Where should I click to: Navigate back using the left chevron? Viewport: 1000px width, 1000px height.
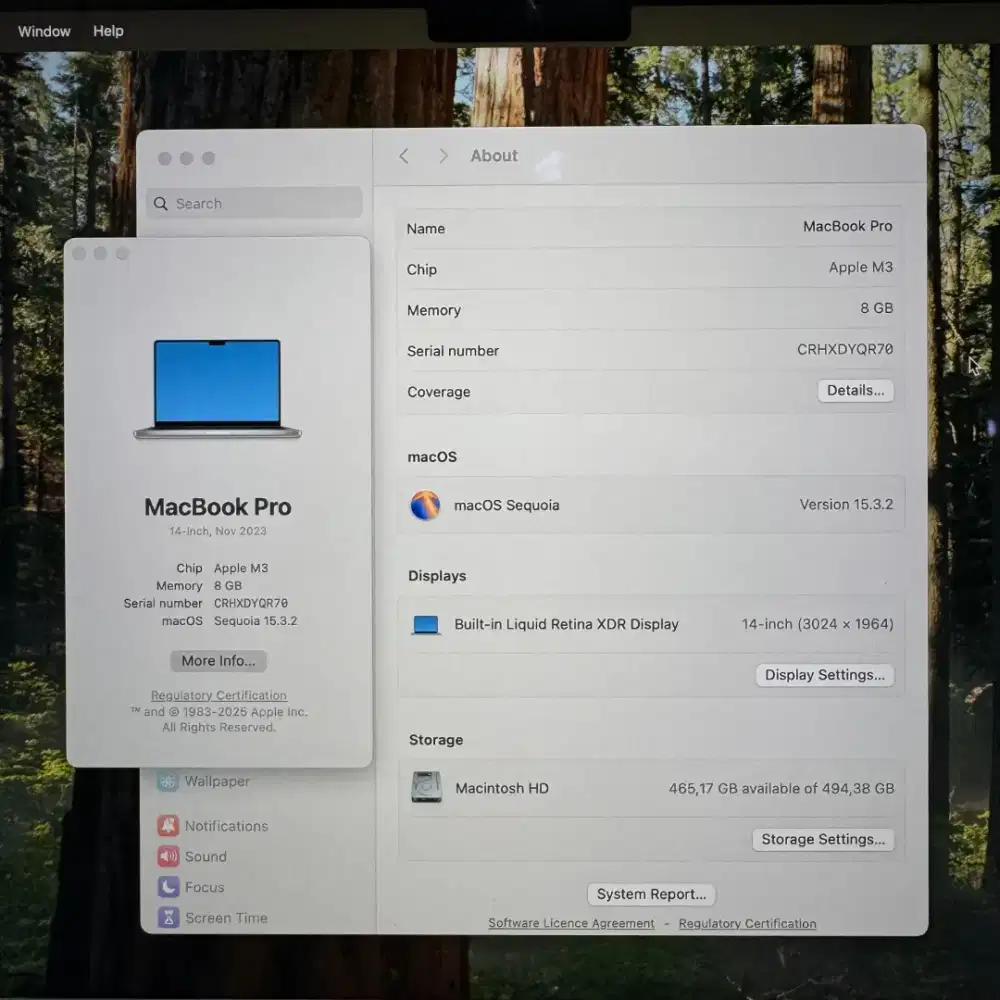tap(403, 156)
